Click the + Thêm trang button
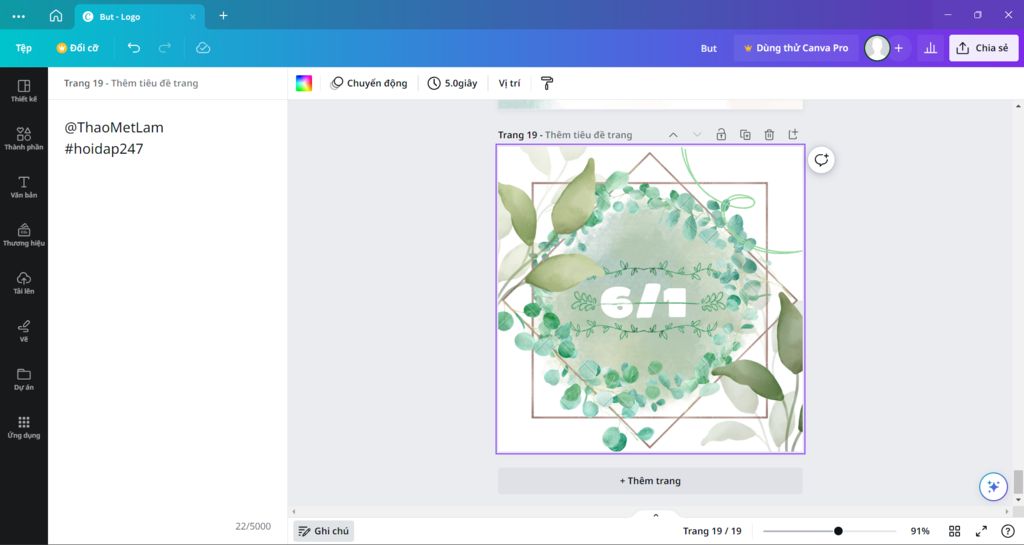The image size is (1024, 545). 650,481
